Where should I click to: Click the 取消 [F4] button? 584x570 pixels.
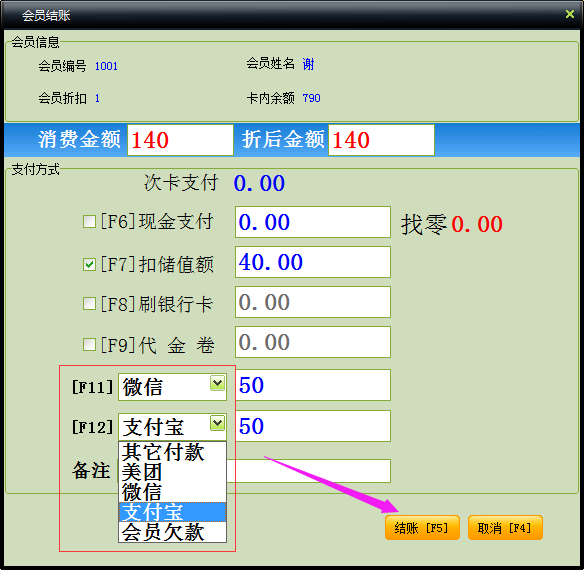tap(505, 528)
